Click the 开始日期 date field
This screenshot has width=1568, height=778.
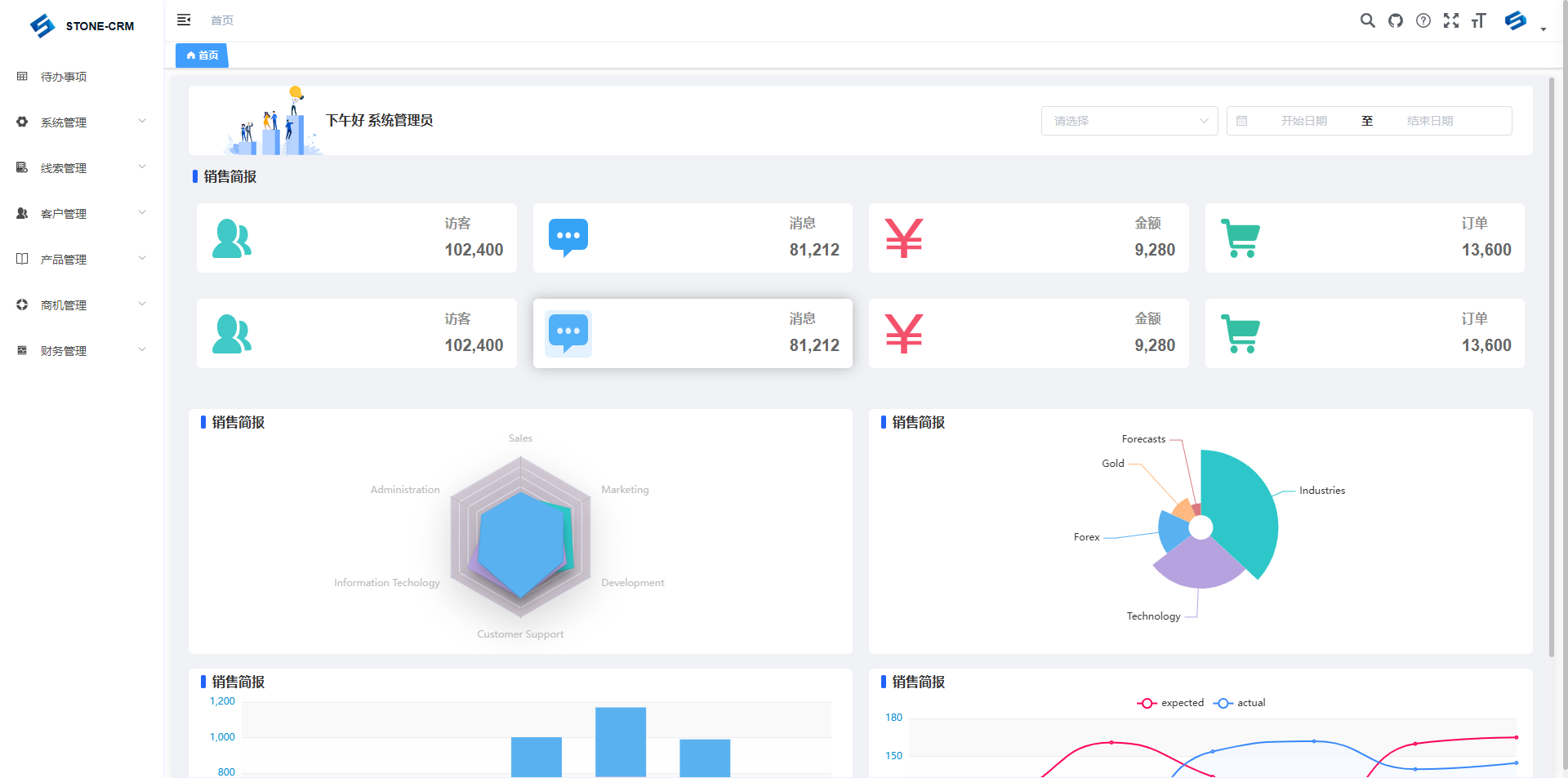pyautogui.click(x=1303, y=121)
